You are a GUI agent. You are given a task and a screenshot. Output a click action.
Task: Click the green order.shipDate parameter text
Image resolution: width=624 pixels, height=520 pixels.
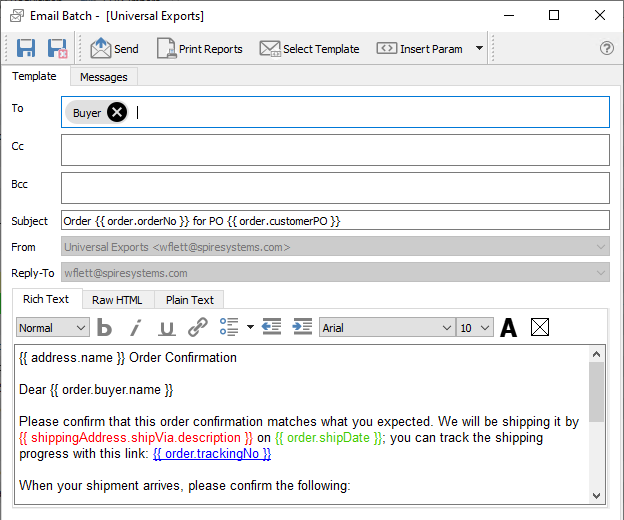[329, 438]
